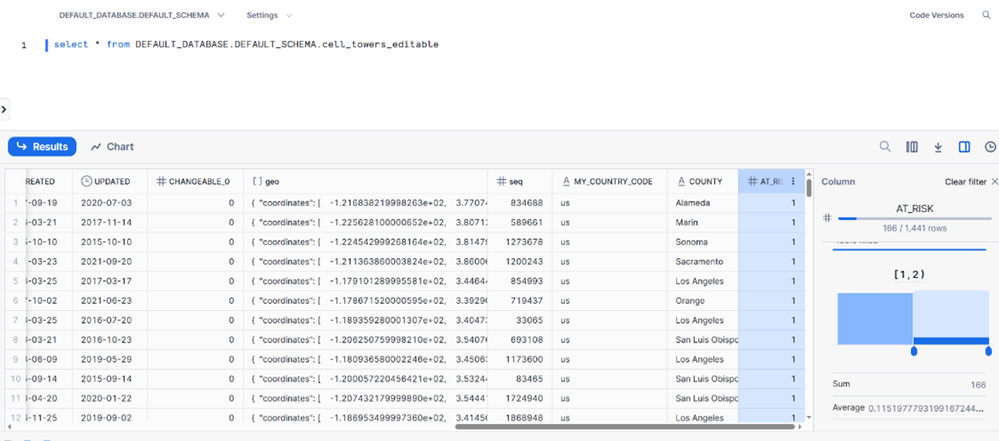Select the geo column header
The width and height of the screenshot is (999, 441).
point(365,181)
